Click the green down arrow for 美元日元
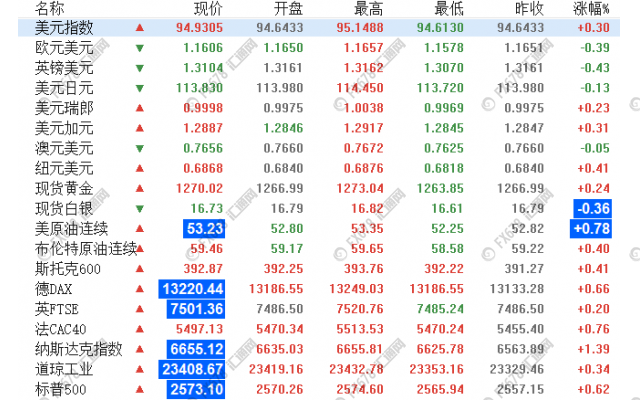Screen dimensions: 640x400 pos(140,88)
